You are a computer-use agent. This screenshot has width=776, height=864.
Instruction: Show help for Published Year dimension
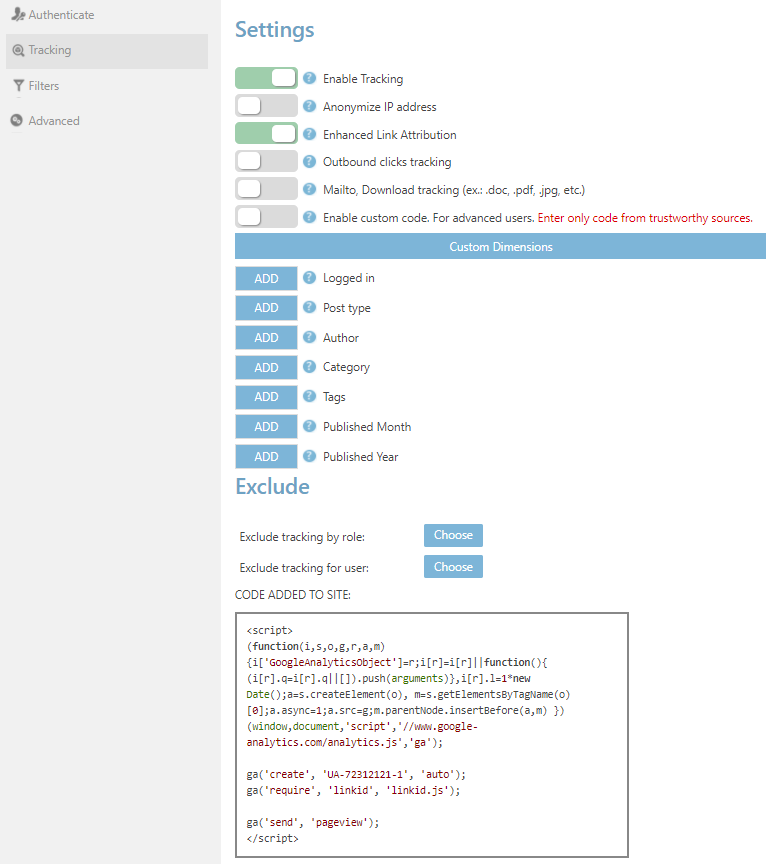click(x=310, y=456)
